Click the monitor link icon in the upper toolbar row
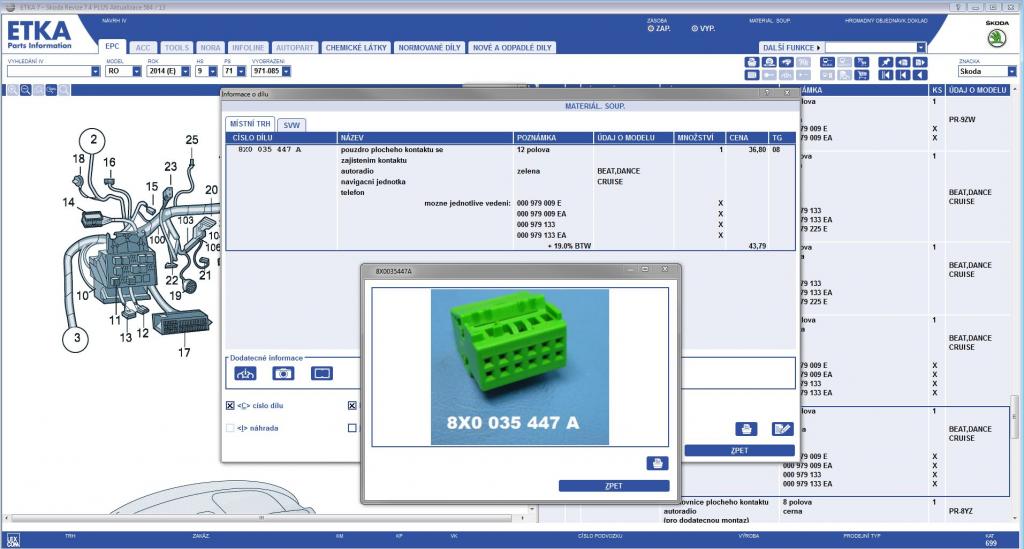Viewport: 1024px width, 549px height. [x=827, y=62]
